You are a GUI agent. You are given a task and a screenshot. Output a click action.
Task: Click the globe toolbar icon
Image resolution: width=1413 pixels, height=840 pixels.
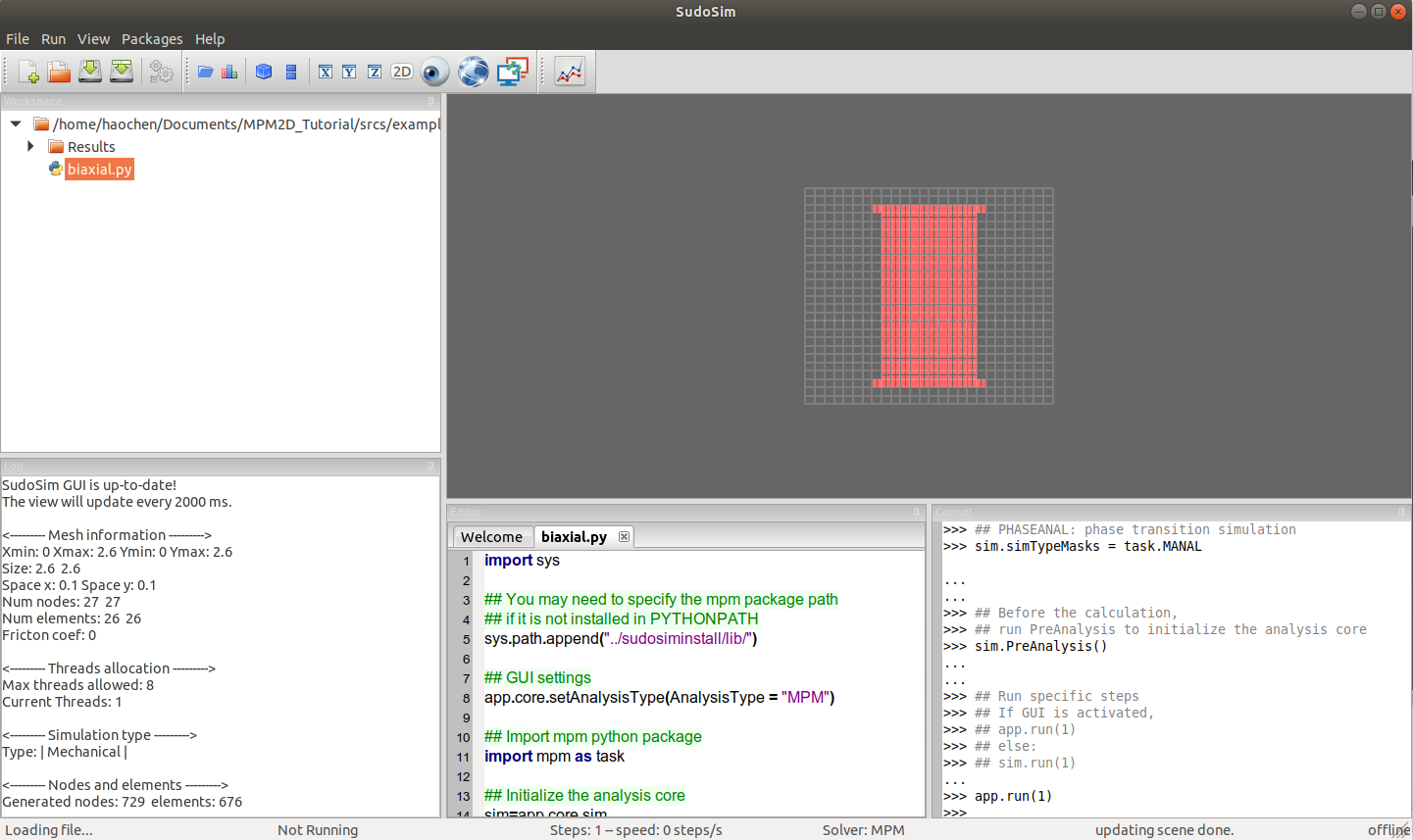(474, 72)
